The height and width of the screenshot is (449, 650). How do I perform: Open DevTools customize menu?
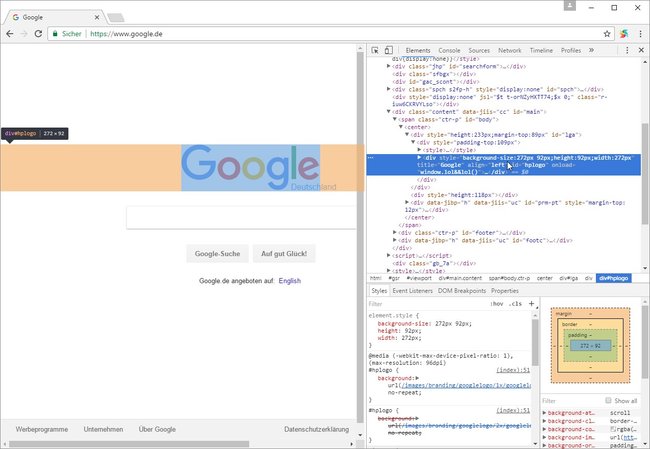pyautogui.click(x=627, y=50)
